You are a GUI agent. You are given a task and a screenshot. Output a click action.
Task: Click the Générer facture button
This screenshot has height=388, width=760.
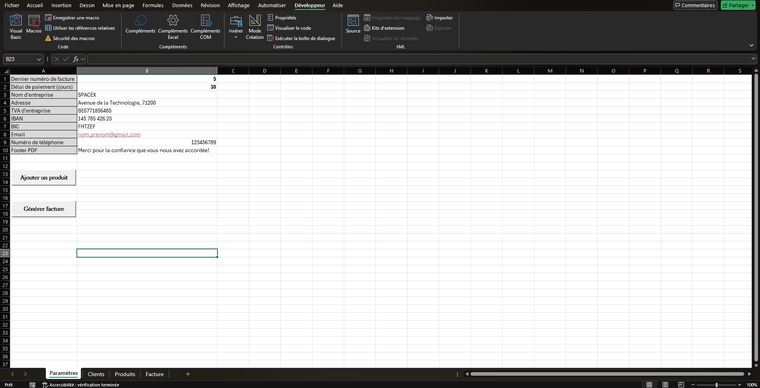pyautogui.click(x=44, y=209)
